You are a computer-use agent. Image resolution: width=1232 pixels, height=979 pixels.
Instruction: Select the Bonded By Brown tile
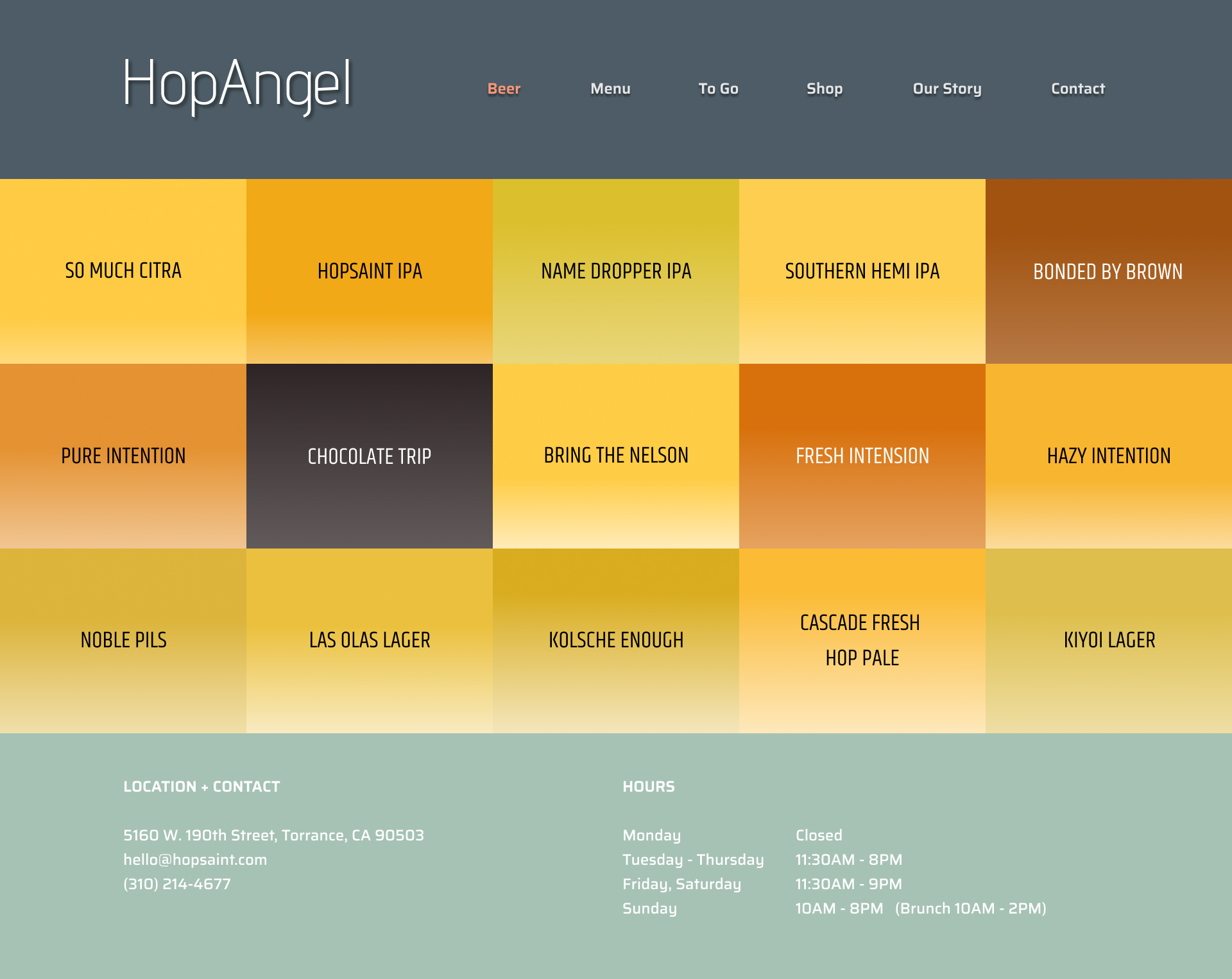pyautogui.click(x=1109, y=271)
